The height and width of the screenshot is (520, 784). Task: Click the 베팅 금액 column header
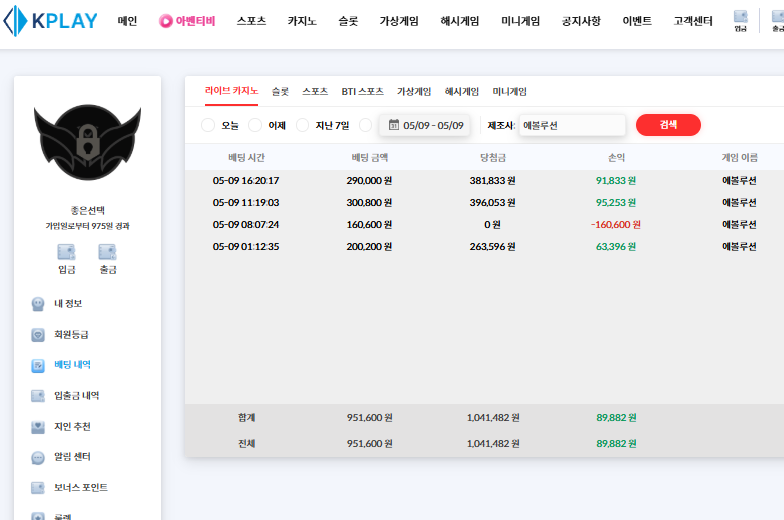(x=370, y=158)
